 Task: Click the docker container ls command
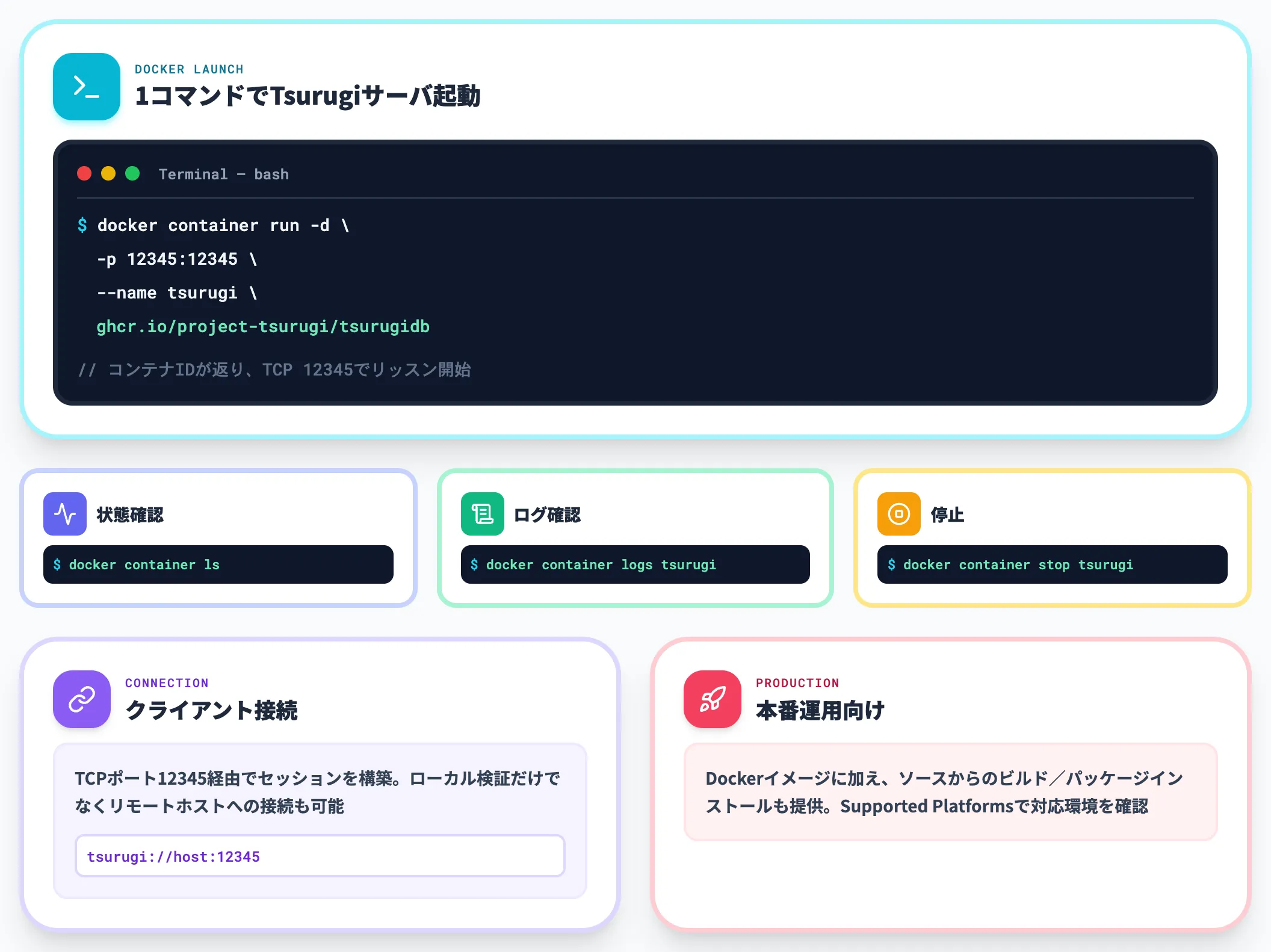(x=218, y=564)
